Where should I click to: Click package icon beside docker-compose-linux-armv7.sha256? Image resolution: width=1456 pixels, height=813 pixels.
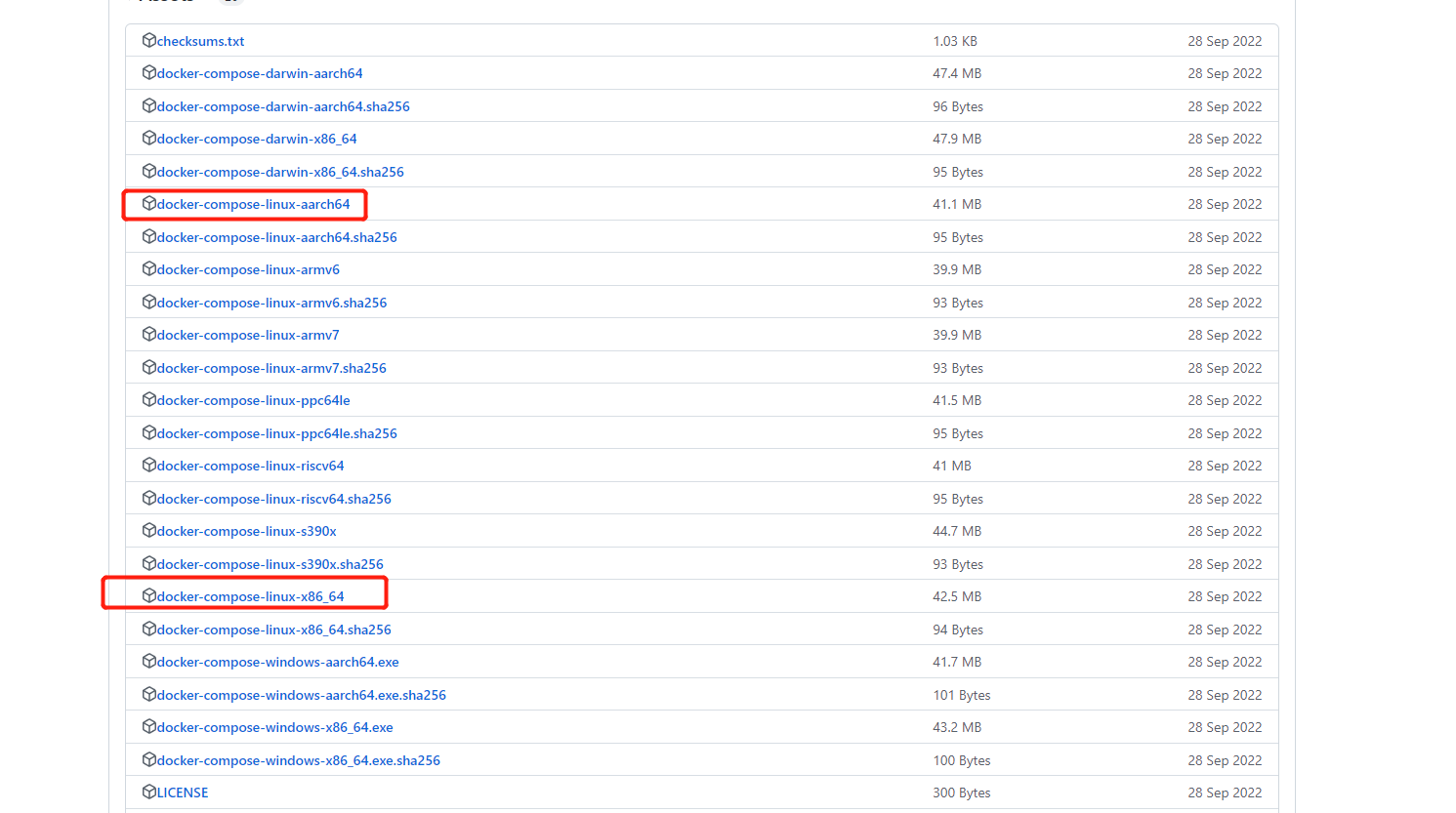[149, 367]
